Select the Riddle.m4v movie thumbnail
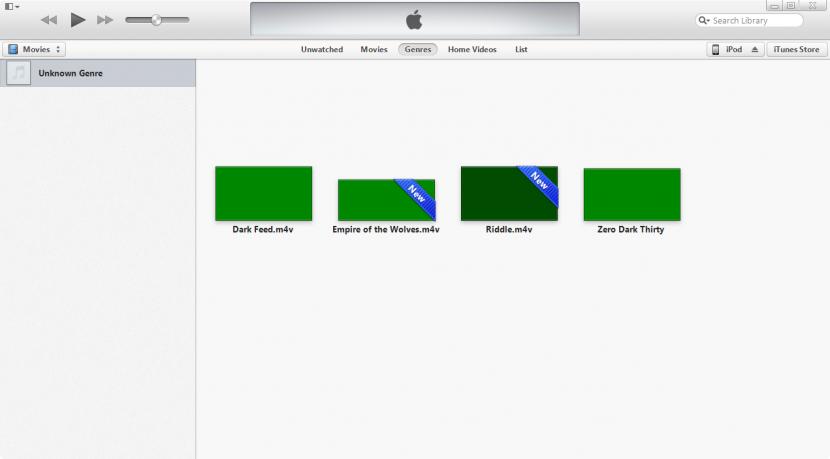This screenshot has width=830, height=459. click(509, 194)
